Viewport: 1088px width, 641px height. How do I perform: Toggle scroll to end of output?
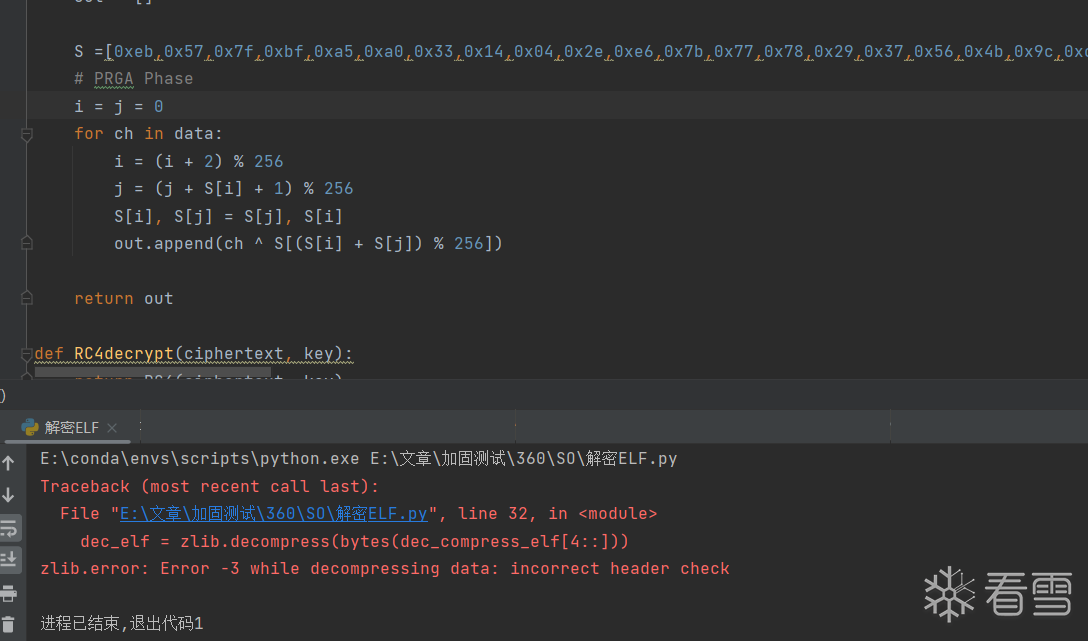(x=9, y=559)
